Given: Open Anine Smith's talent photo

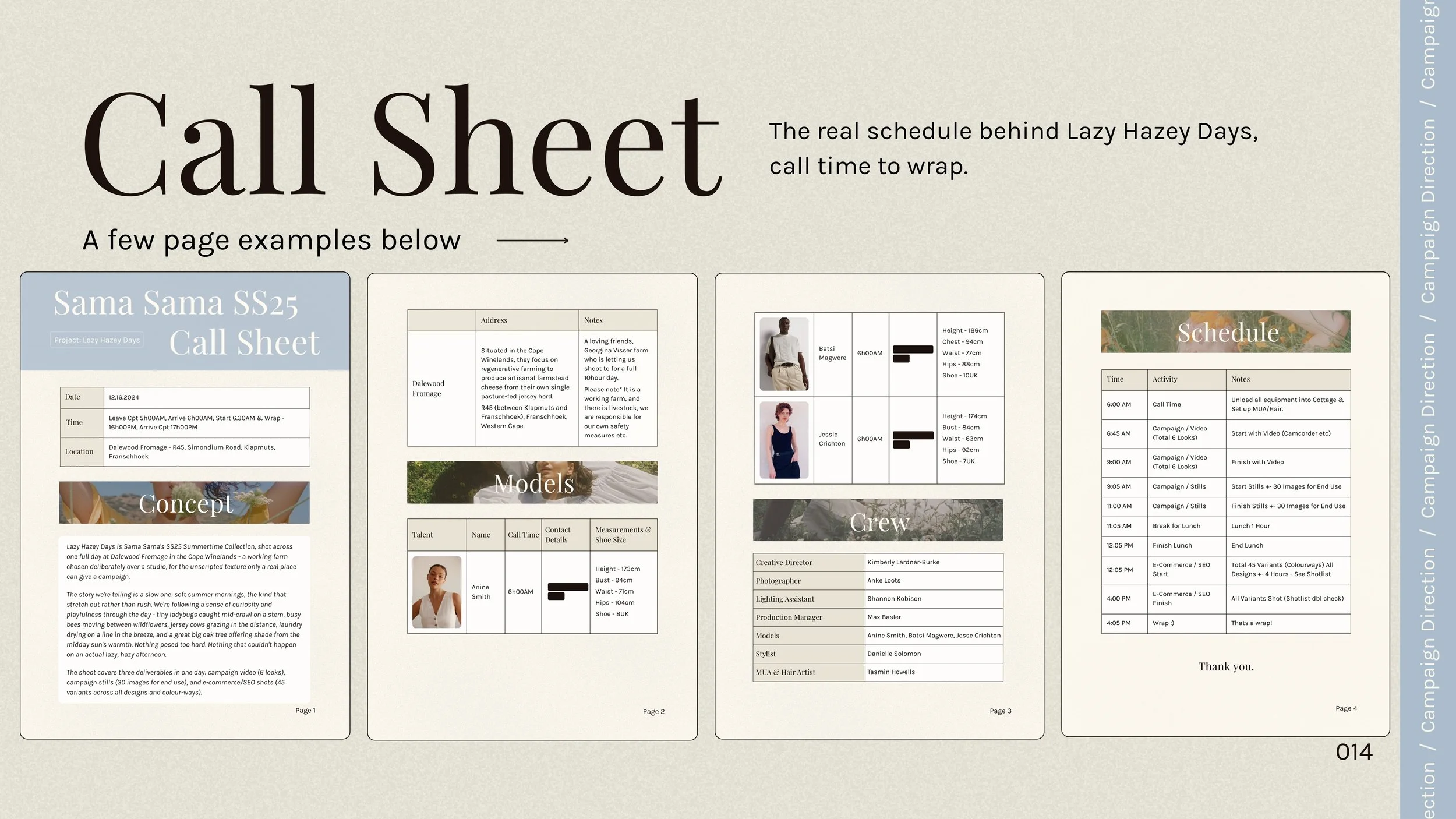Looking at the screenshot, I should pos(437,592).
